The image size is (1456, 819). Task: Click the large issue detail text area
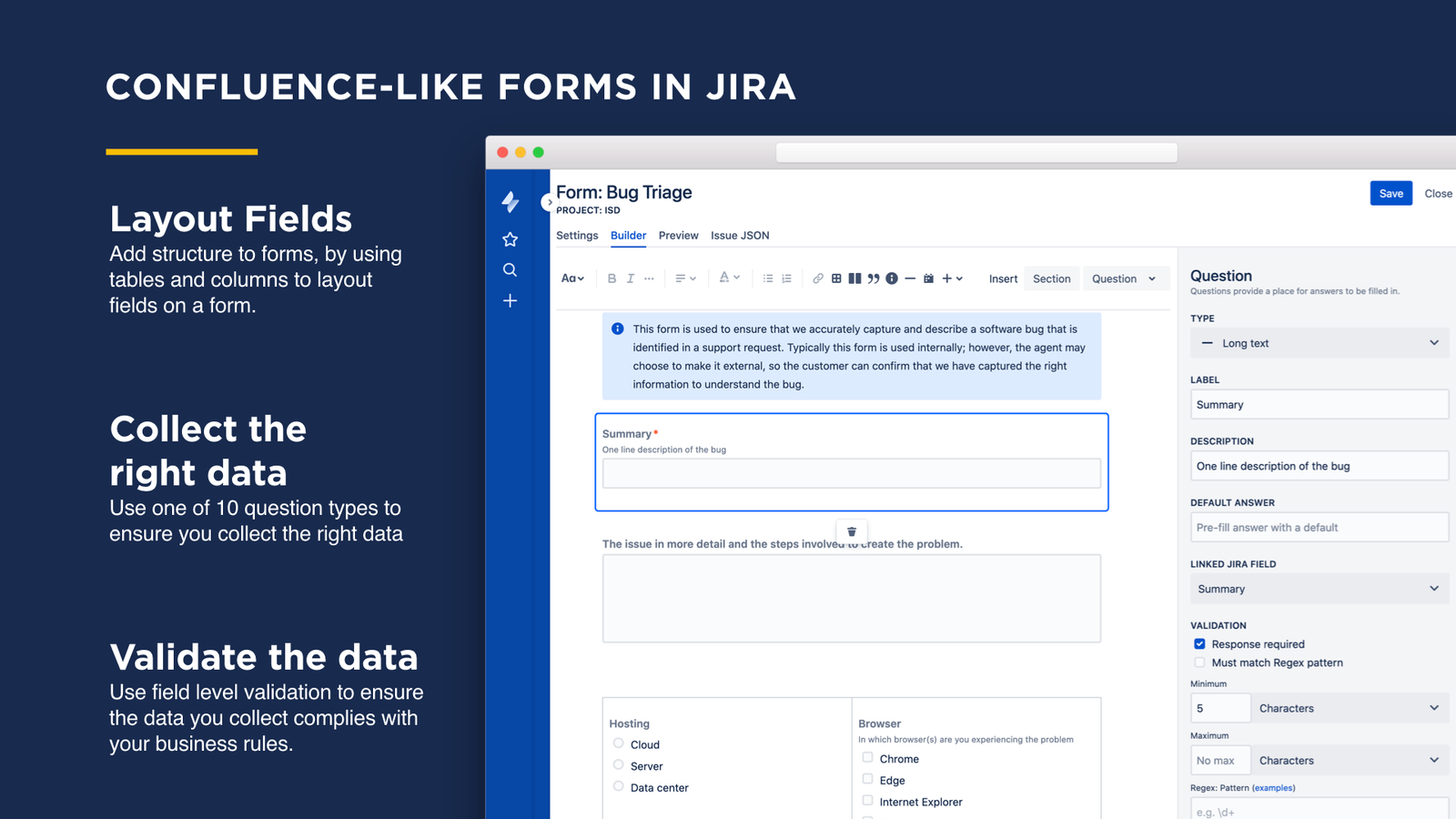[852, 599]
